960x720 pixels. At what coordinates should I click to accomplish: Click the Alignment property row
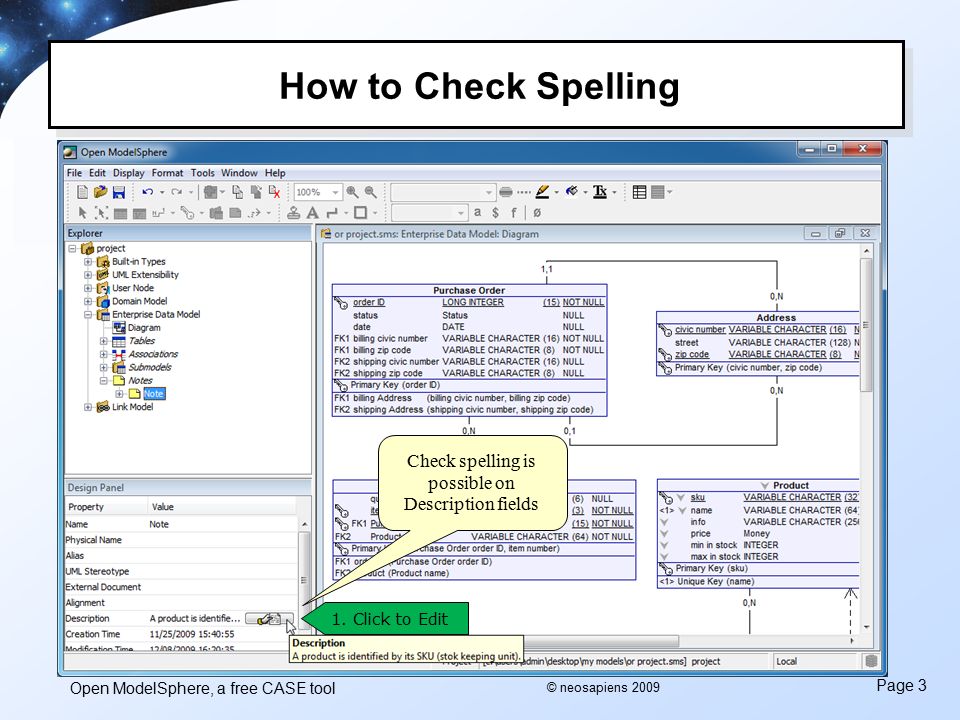click(181, 603)
